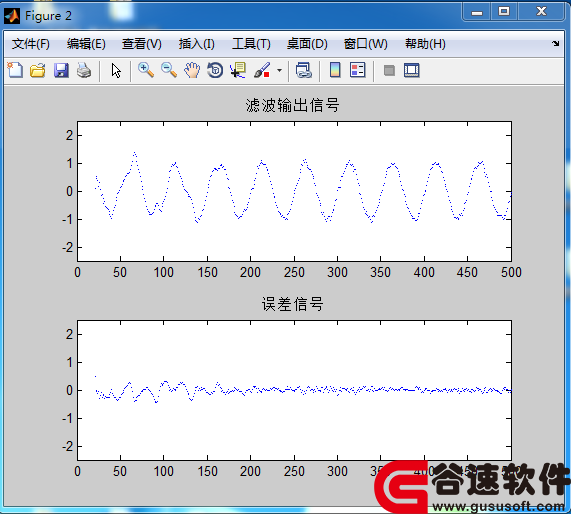Open the 桌面(D) menu
Screen dimensions: 571x514
(307, 44)
